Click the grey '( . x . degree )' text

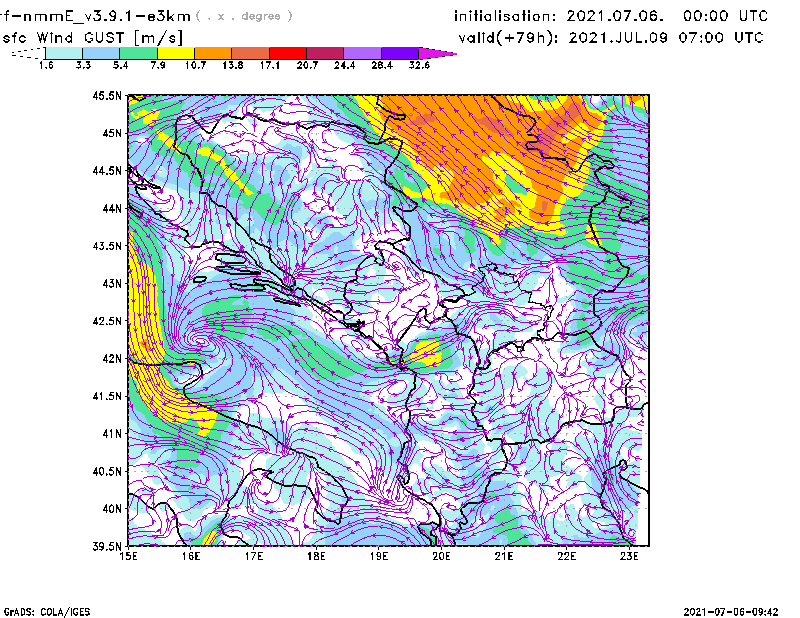click(x=244, y=16)
